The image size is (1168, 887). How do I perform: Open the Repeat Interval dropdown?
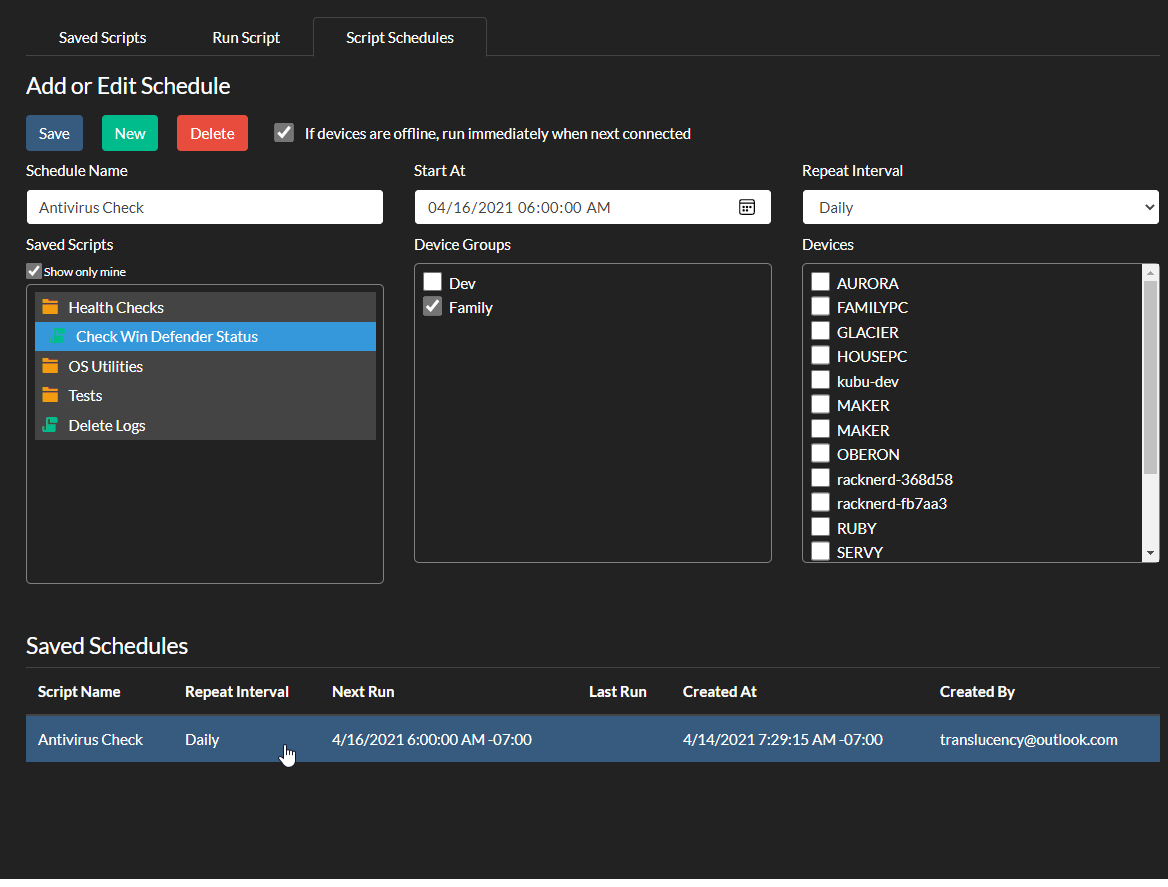[980, 207]
